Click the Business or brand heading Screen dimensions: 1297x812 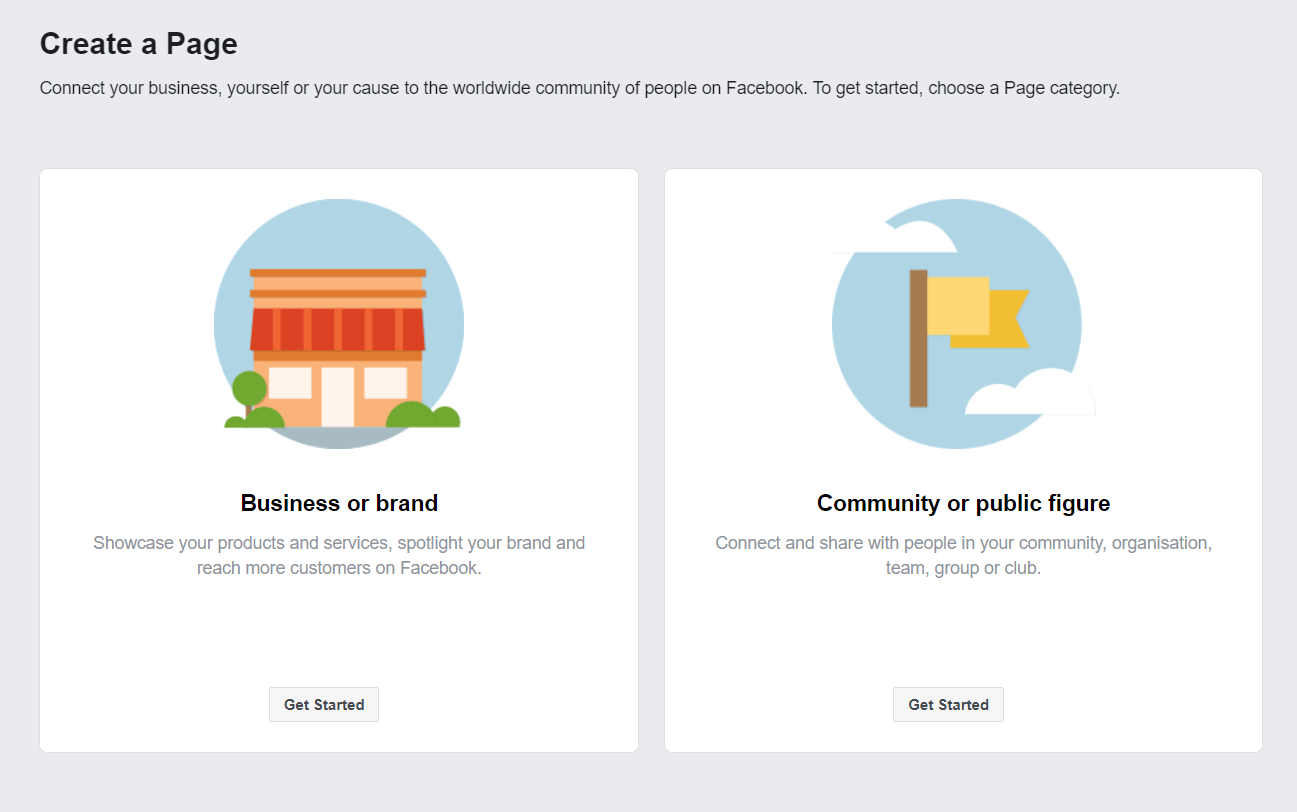339,503
